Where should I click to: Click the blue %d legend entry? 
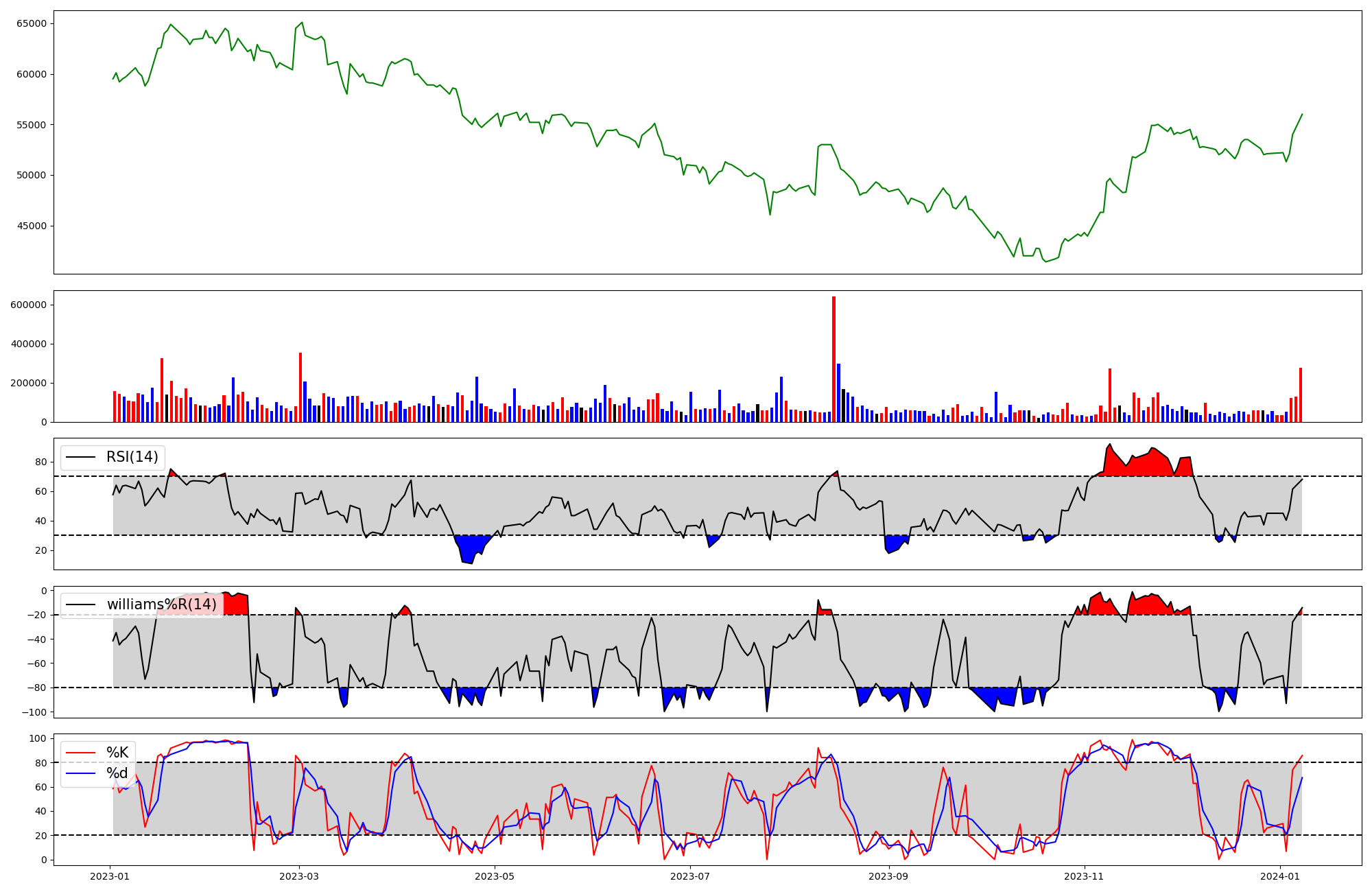click(117, 773)
